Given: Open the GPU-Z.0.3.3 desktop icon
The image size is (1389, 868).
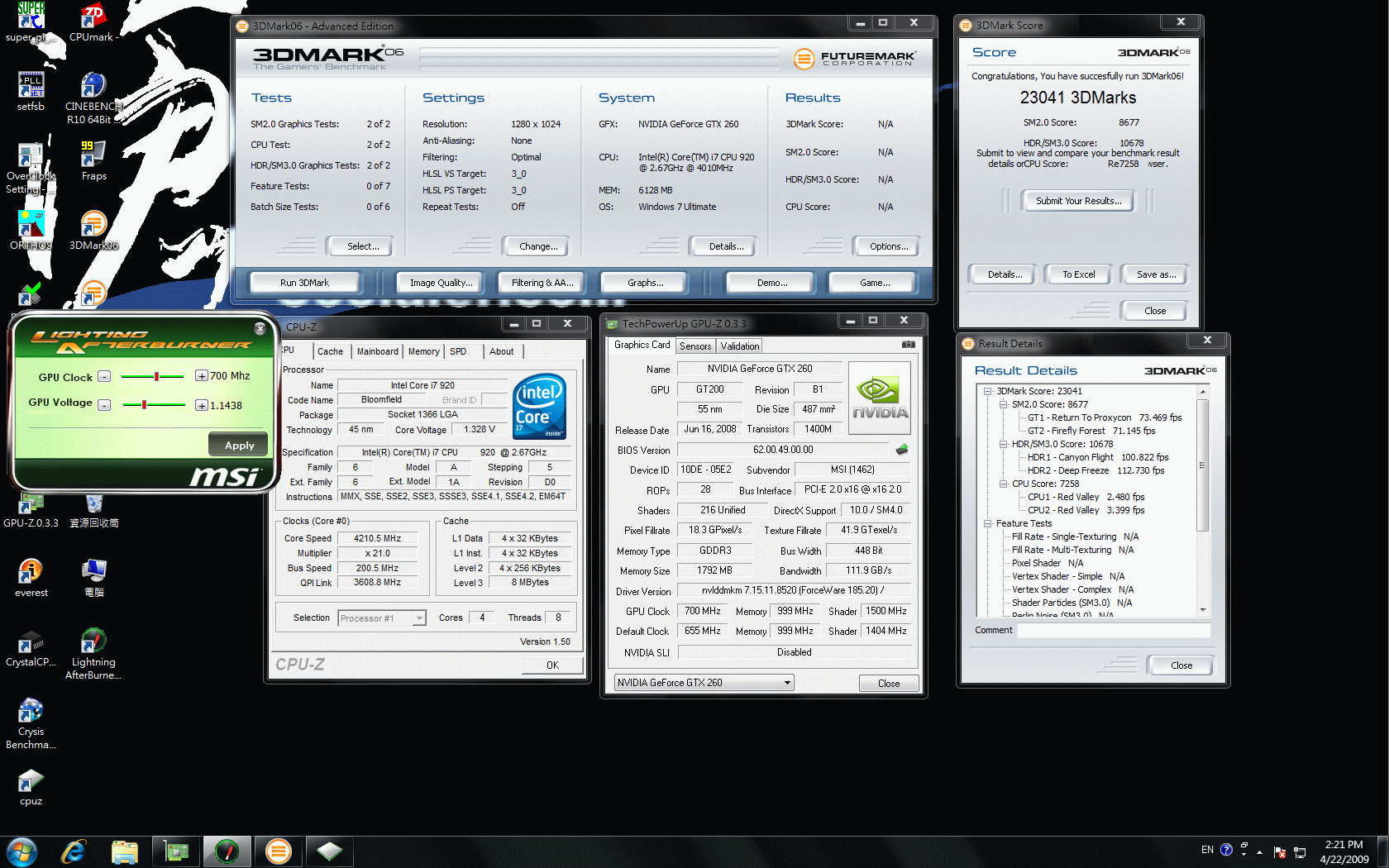Looking at the screenshot, I should (x=31, y=511).
